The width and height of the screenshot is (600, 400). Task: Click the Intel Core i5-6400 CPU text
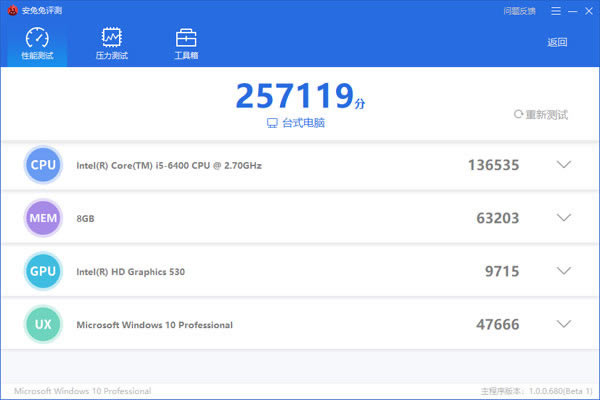tap(169, 166)
